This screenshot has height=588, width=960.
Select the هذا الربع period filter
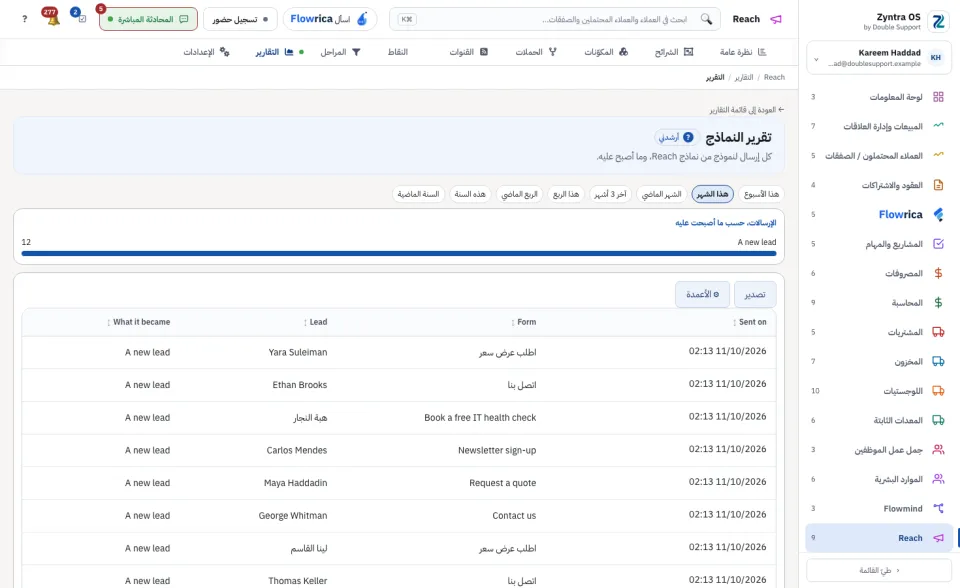tap(566, 194)
